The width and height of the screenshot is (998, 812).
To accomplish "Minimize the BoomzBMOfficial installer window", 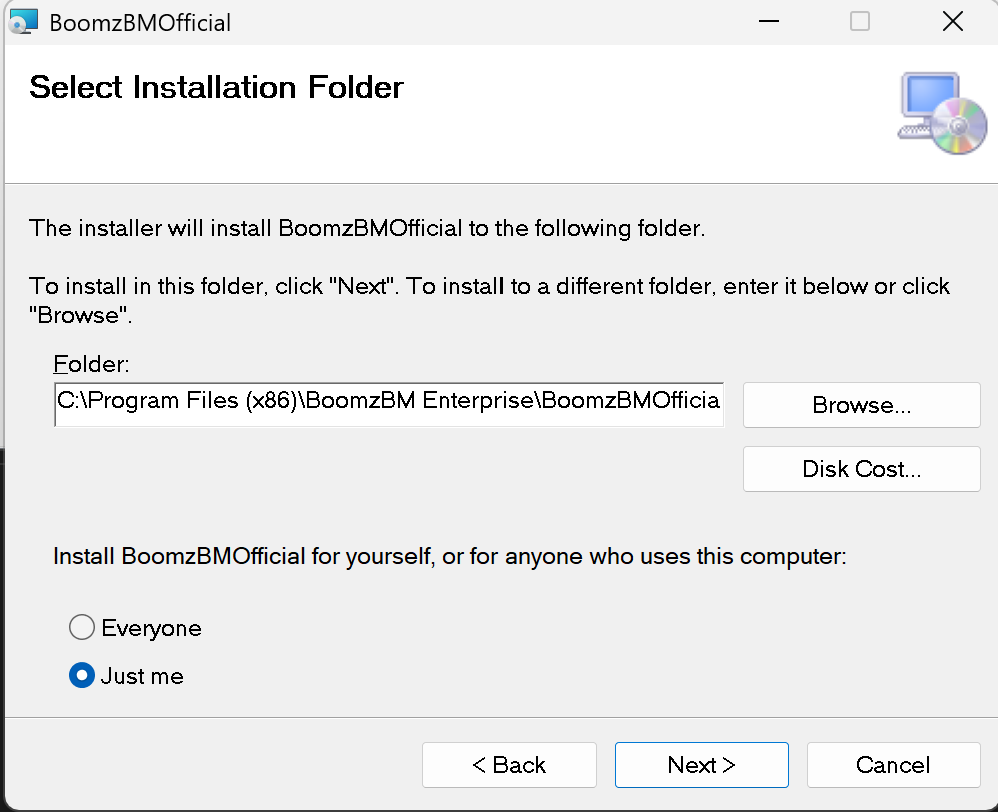I will (x=769, y=21).
